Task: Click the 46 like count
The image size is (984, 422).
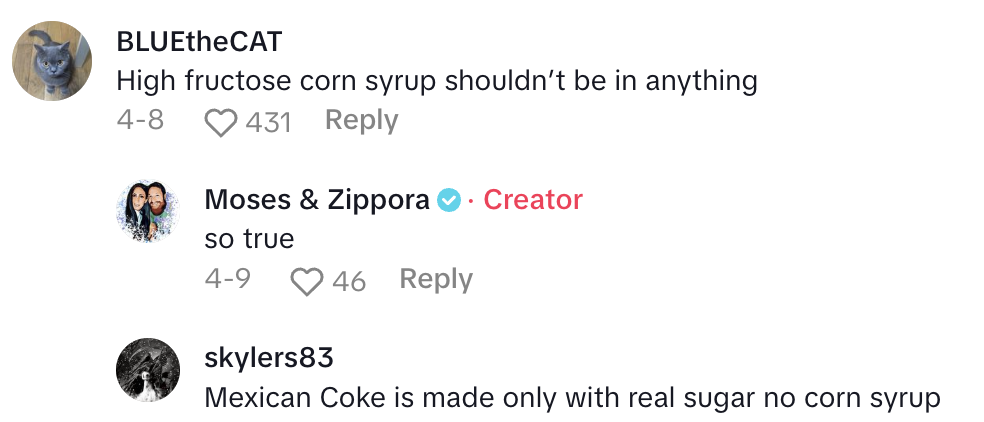Action: click(349, 281)
